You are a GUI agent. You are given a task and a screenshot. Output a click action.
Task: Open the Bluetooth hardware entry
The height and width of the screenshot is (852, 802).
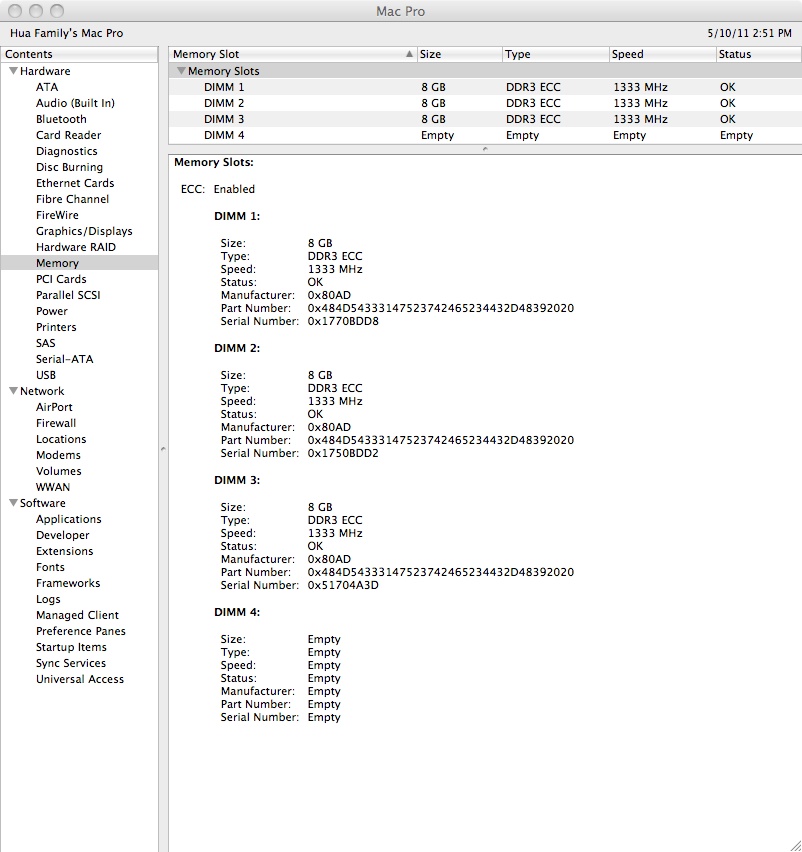pos(61,119)
